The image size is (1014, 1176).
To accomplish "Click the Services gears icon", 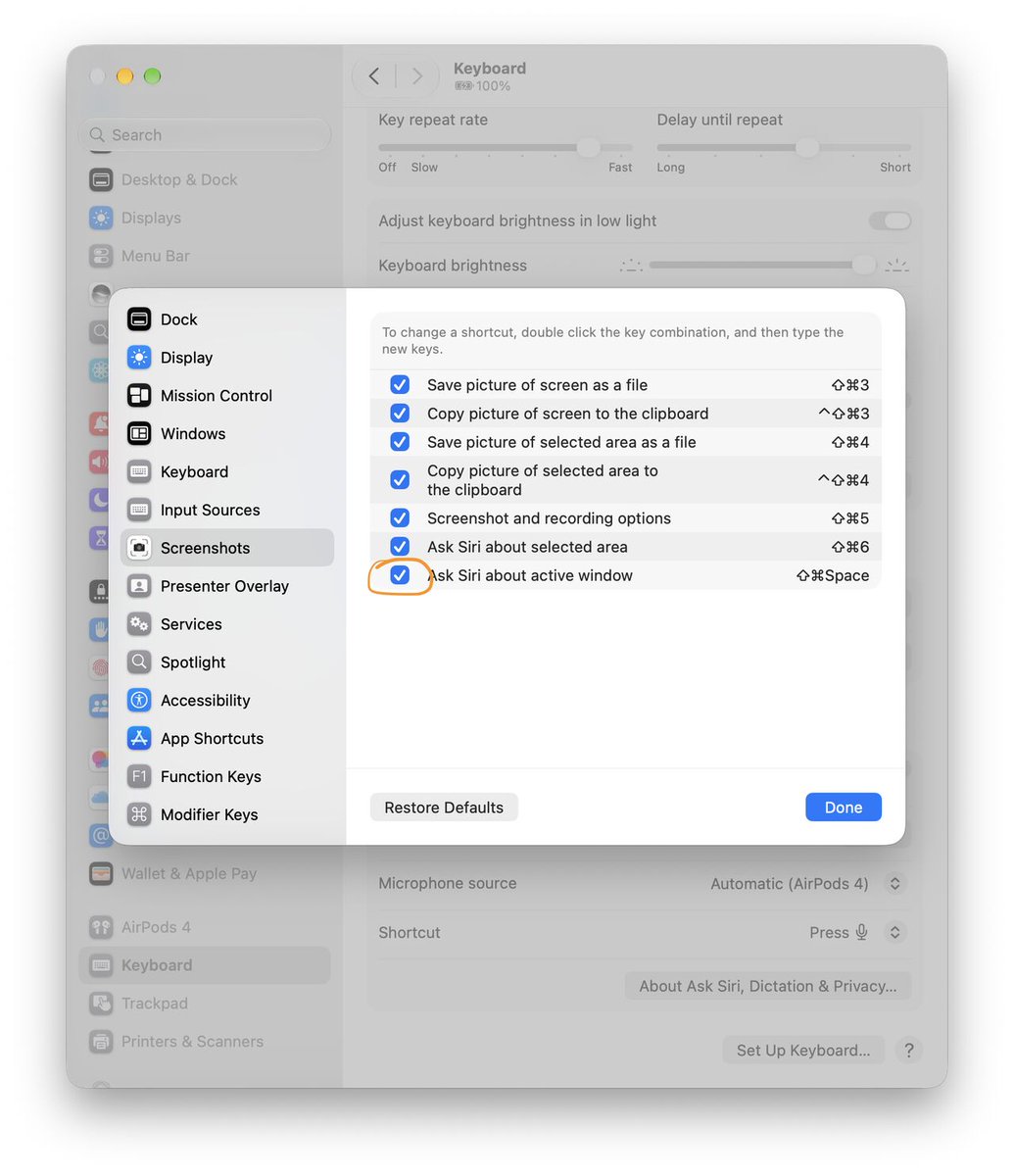I will pyautogui.click(x=139, y=624).
